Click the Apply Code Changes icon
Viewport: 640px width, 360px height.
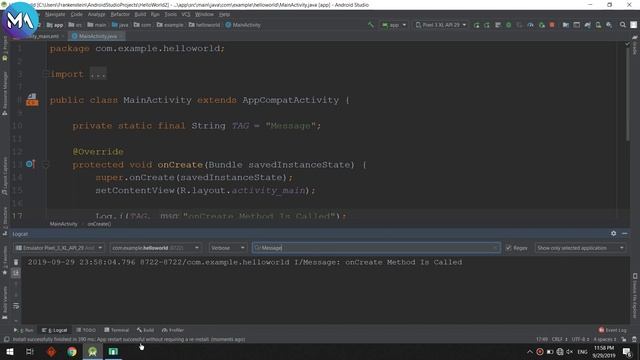[x=498, y=25]
